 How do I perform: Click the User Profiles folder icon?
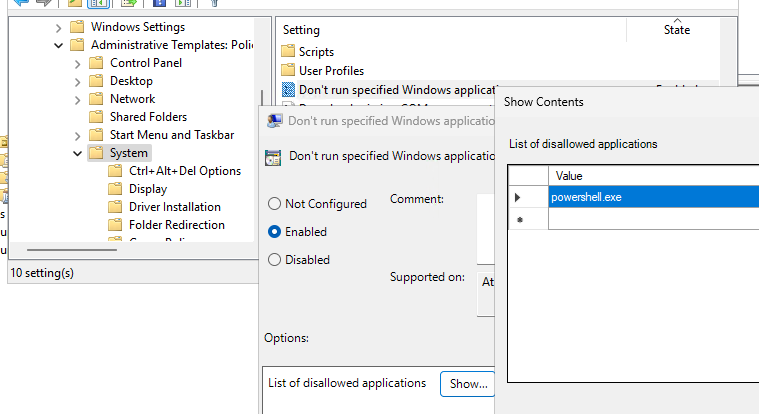coord(288,71)
